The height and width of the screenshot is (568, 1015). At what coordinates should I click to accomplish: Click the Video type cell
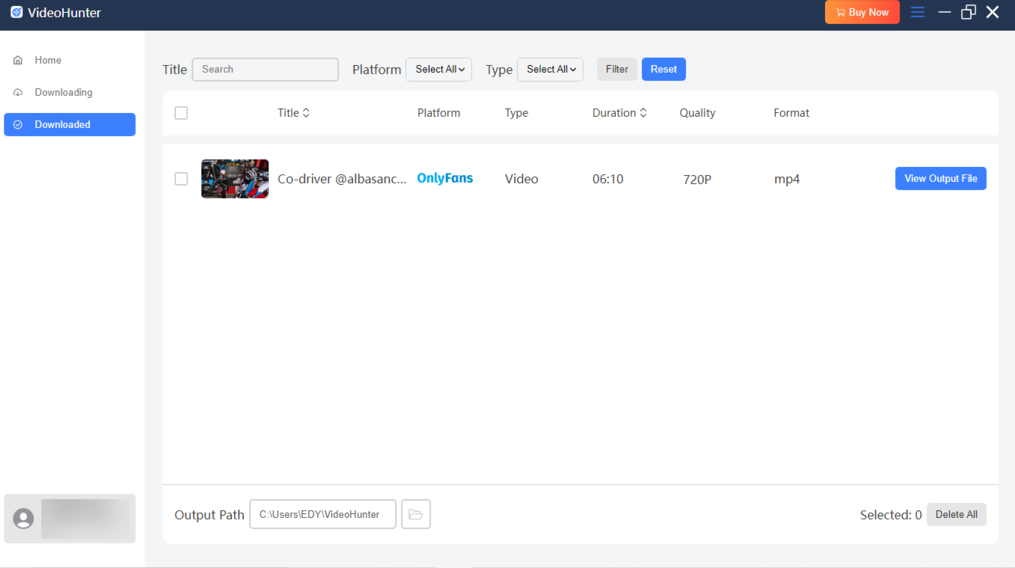pos(521,179)
